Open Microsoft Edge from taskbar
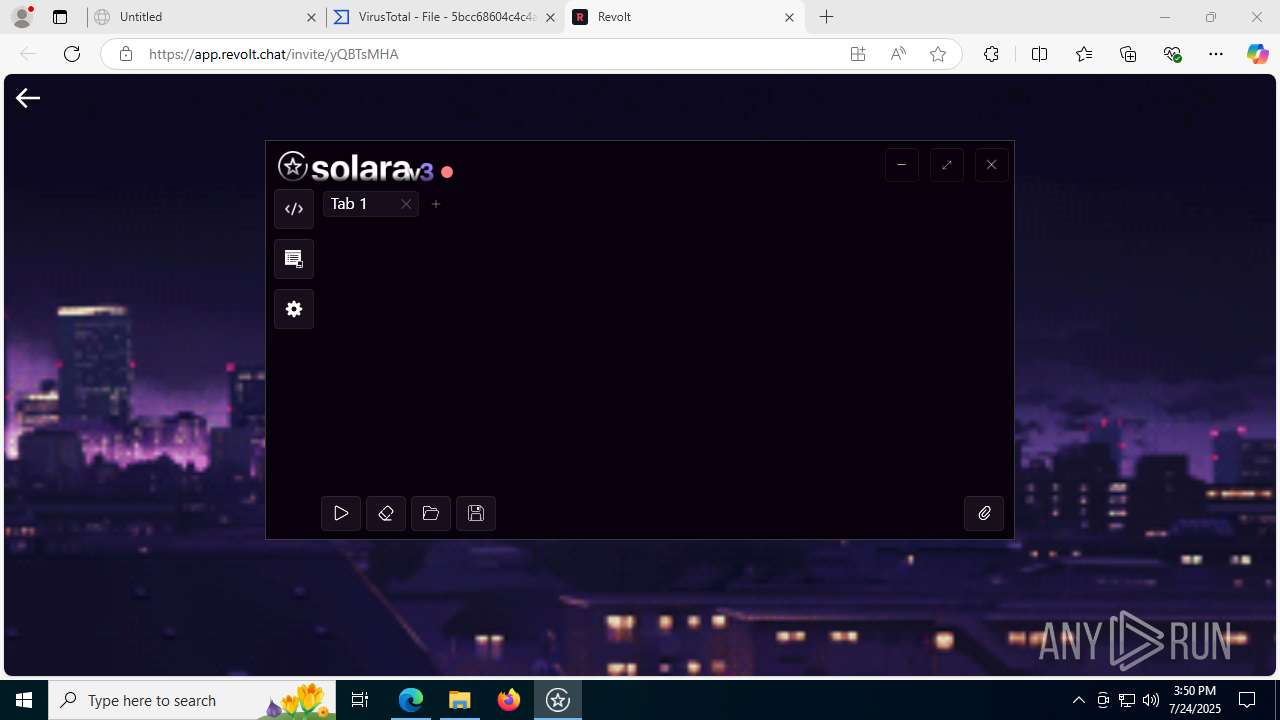 [x=411, y=700]
